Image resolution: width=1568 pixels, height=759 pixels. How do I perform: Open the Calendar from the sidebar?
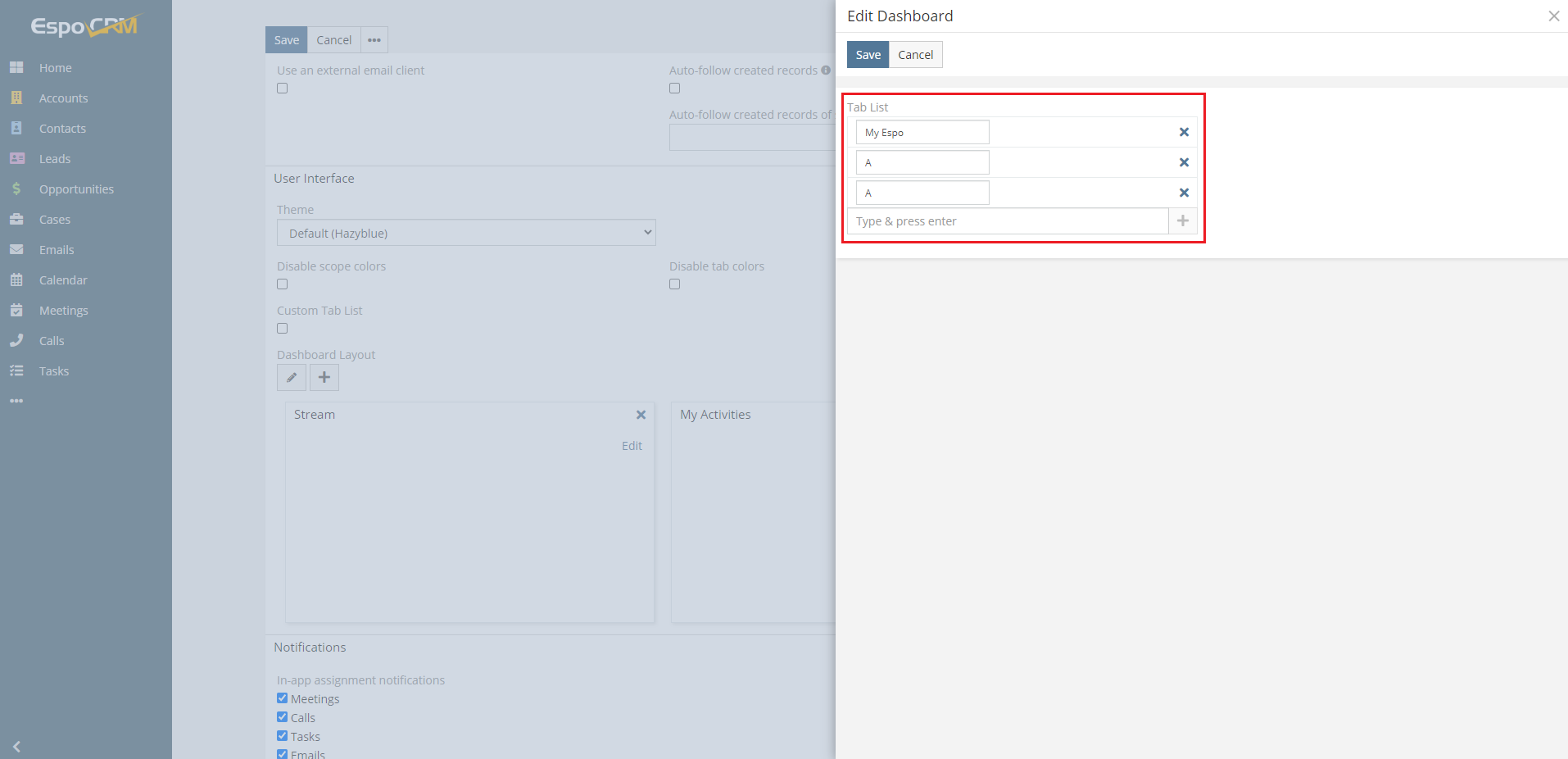(63, 280)
